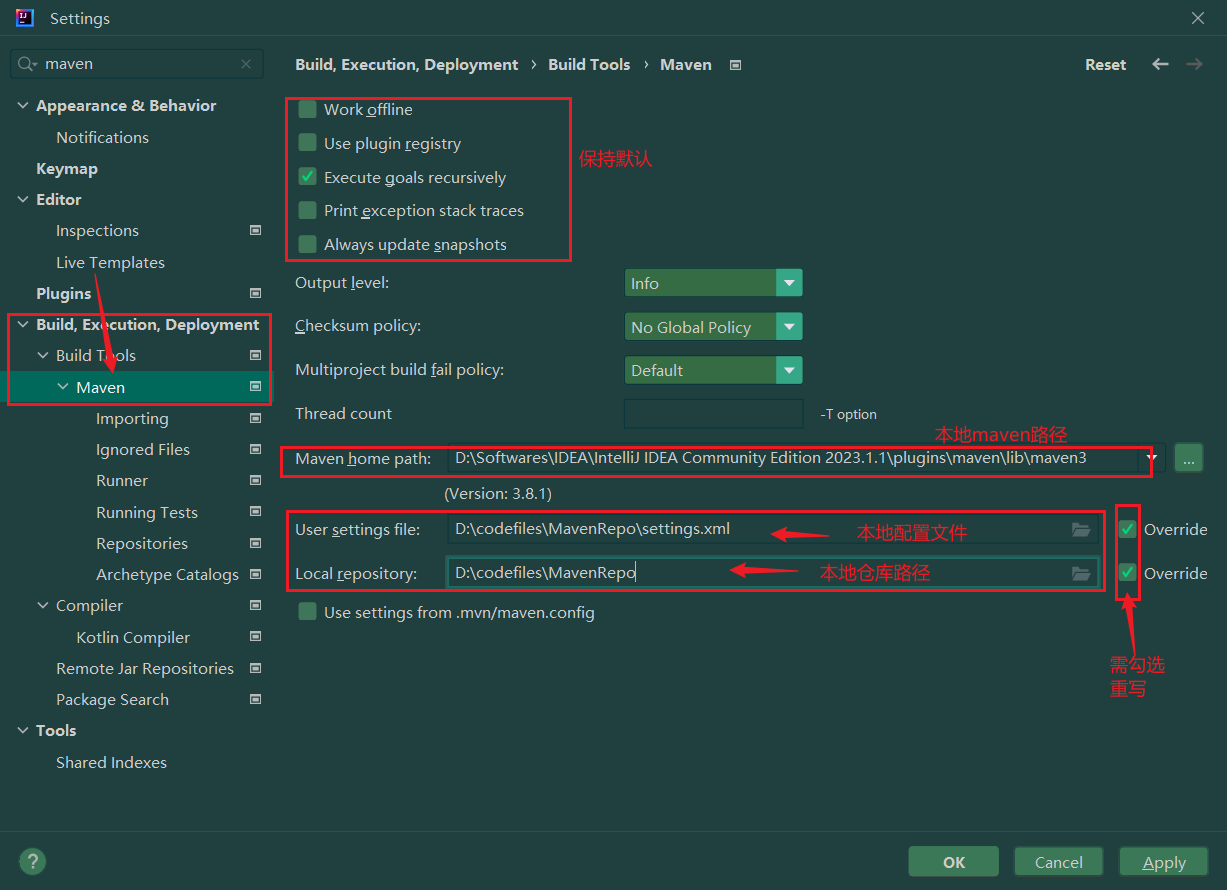Collapse the Compiler node
This screenshot has height=890, width=1227.
(x=43, y=605)
